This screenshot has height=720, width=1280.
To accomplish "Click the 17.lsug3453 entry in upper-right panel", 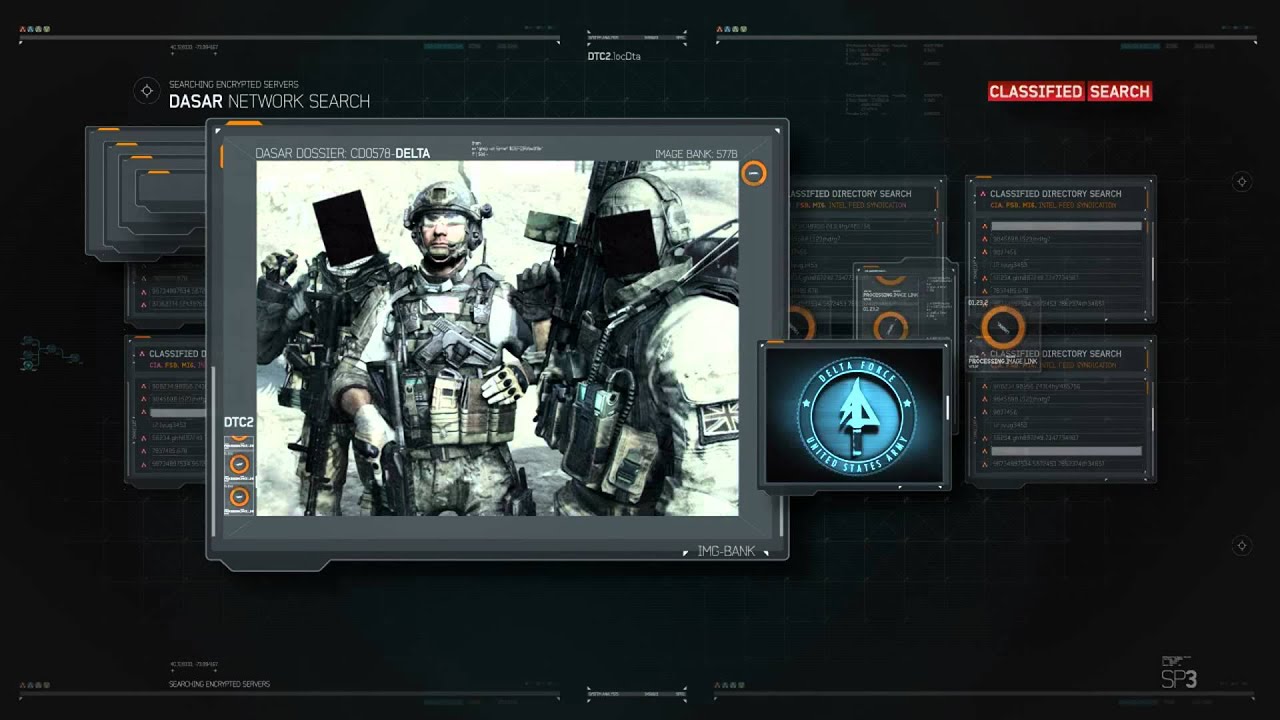I will [x=1010, y=265].
